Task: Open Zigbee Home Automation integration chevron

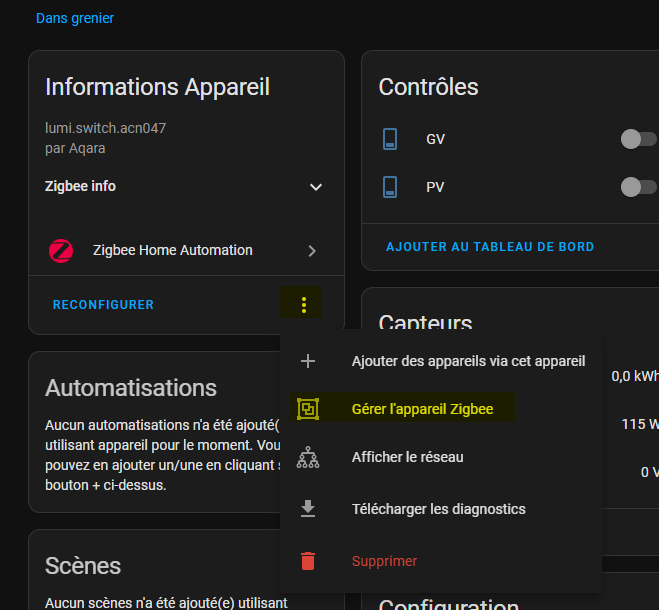Action: (312, 251)
